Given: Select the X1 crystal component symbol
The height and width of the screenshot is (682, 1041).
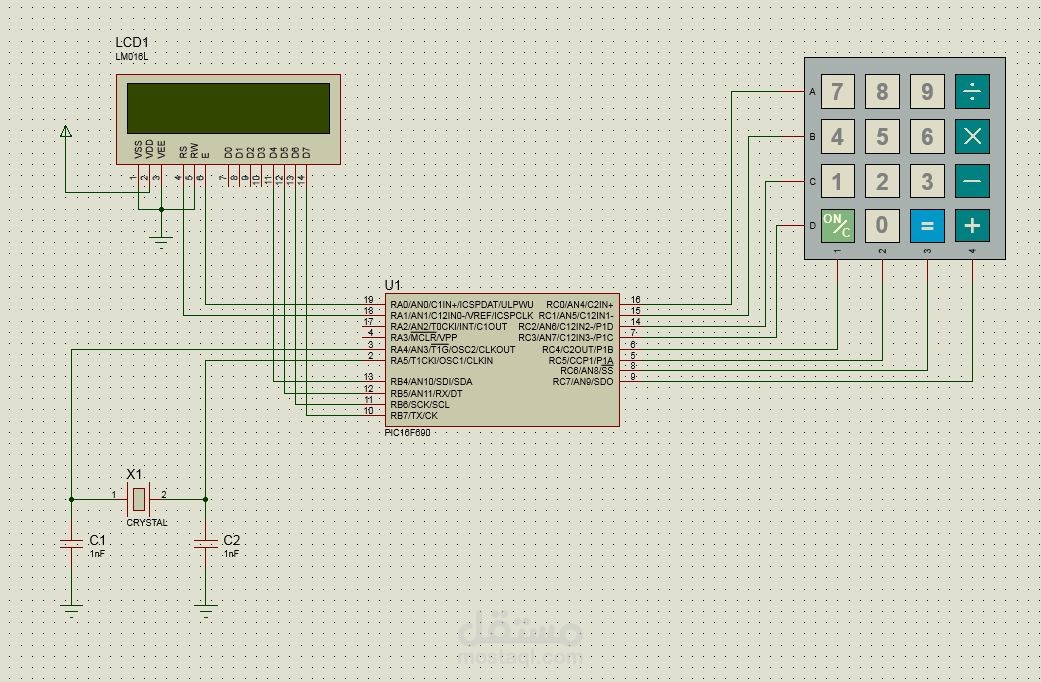Looking at the screenshot, I should pos(139,499).
